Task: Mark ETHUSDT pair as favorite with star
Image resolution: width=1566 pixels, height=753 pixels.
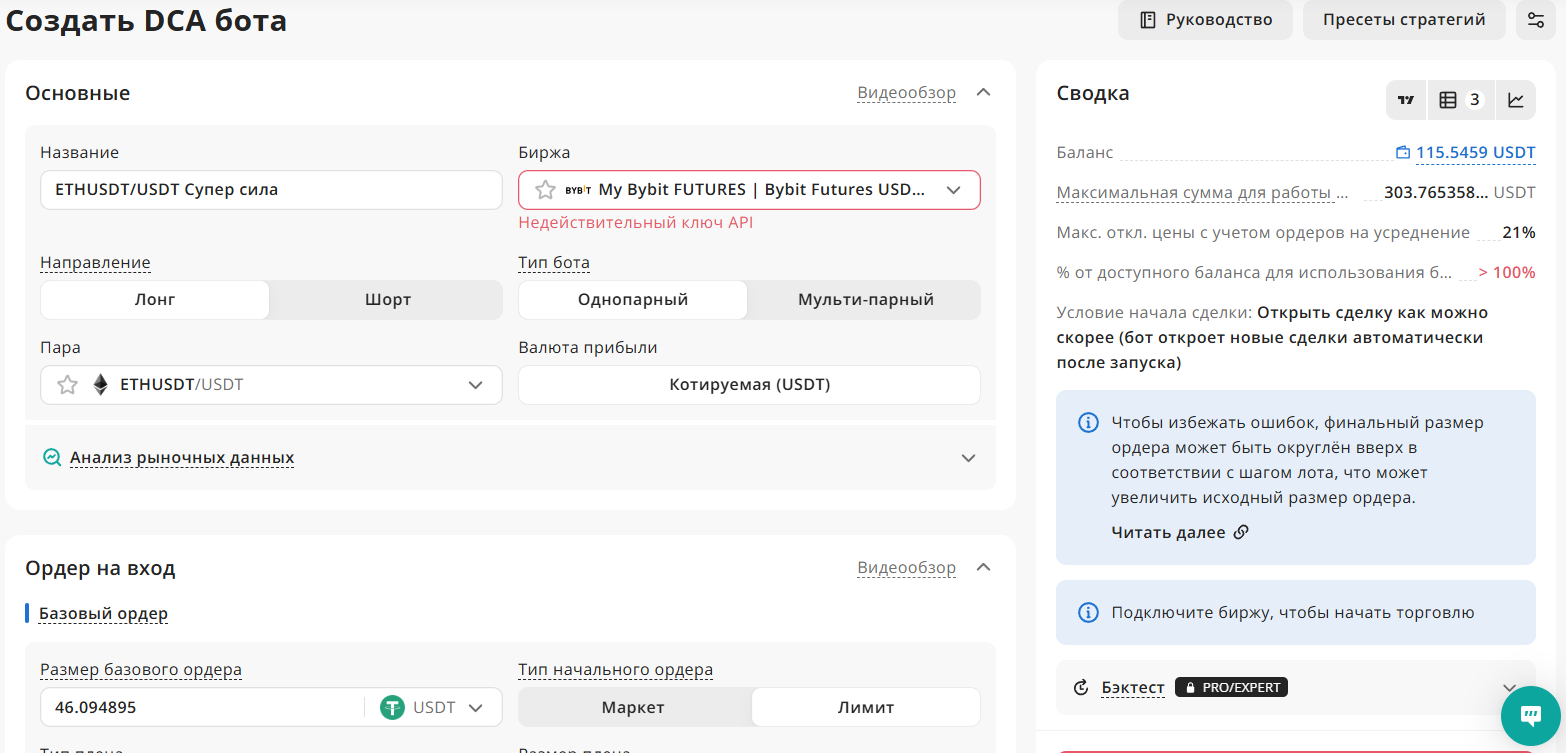Action: (67, 385)
